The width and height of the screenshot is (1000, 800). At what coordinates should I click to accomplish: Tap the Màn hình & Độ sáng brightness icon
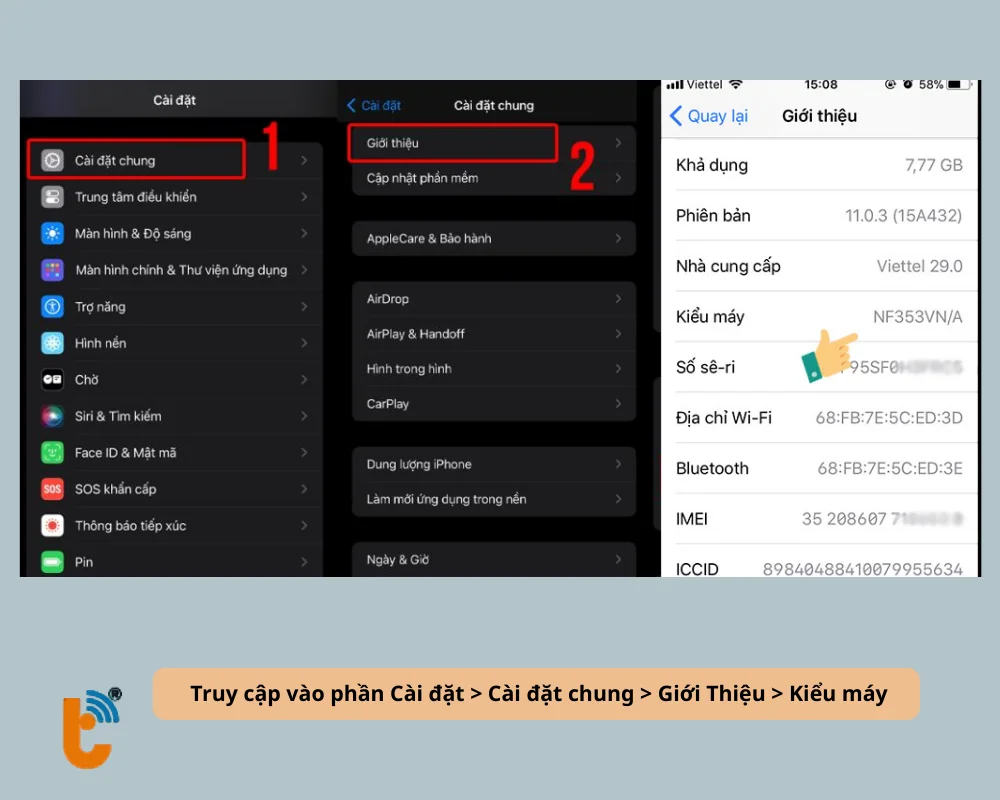pyautogui.click(x=53, y=233)
